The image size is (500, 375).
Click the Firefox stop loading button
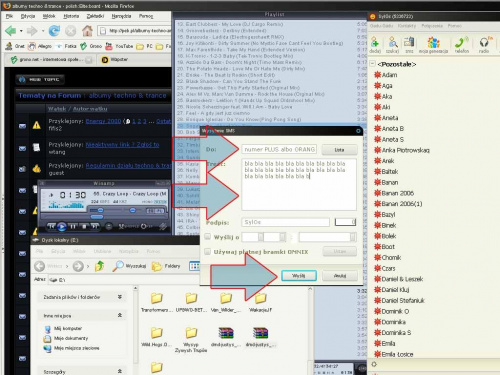(x=71, y=31)
